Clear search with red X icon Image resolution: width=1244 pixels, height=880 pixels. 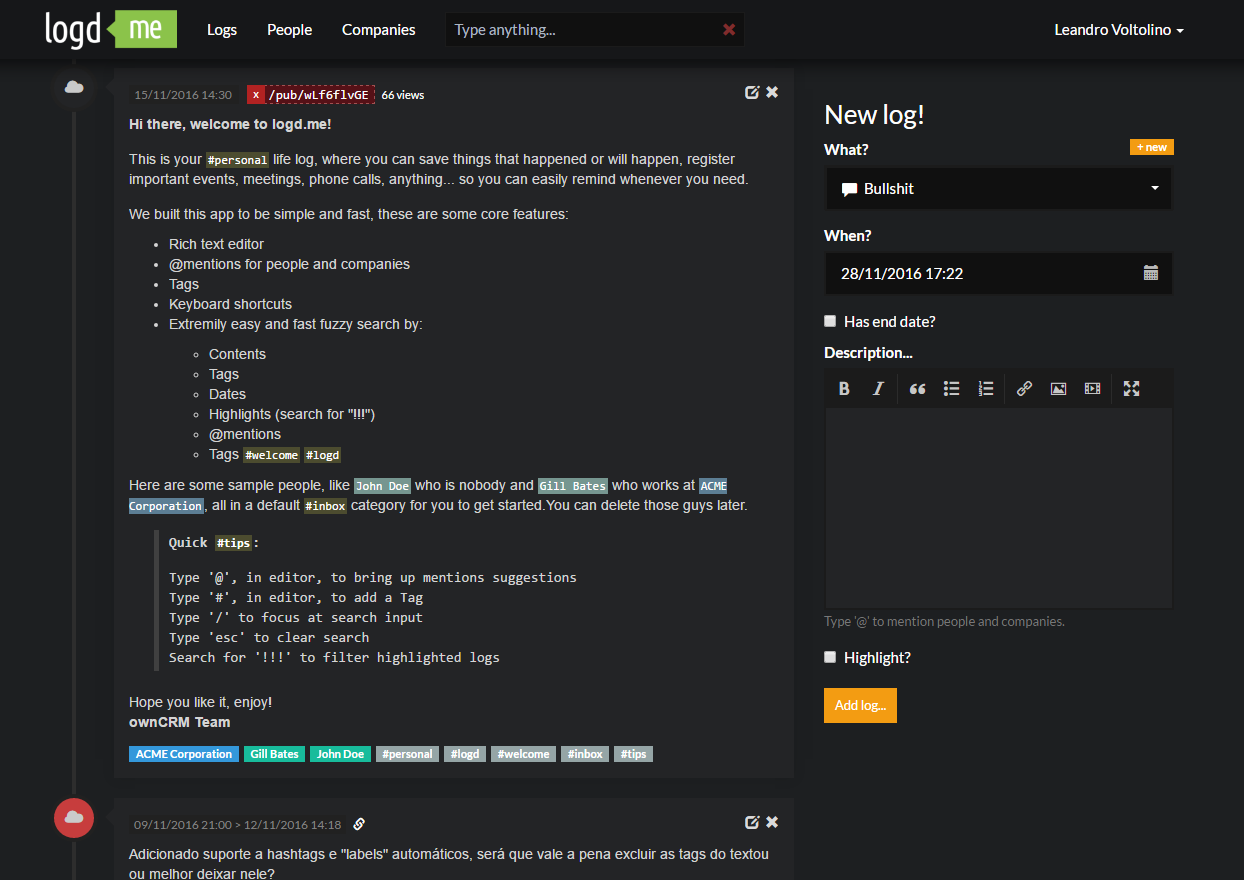click(729, 30)
